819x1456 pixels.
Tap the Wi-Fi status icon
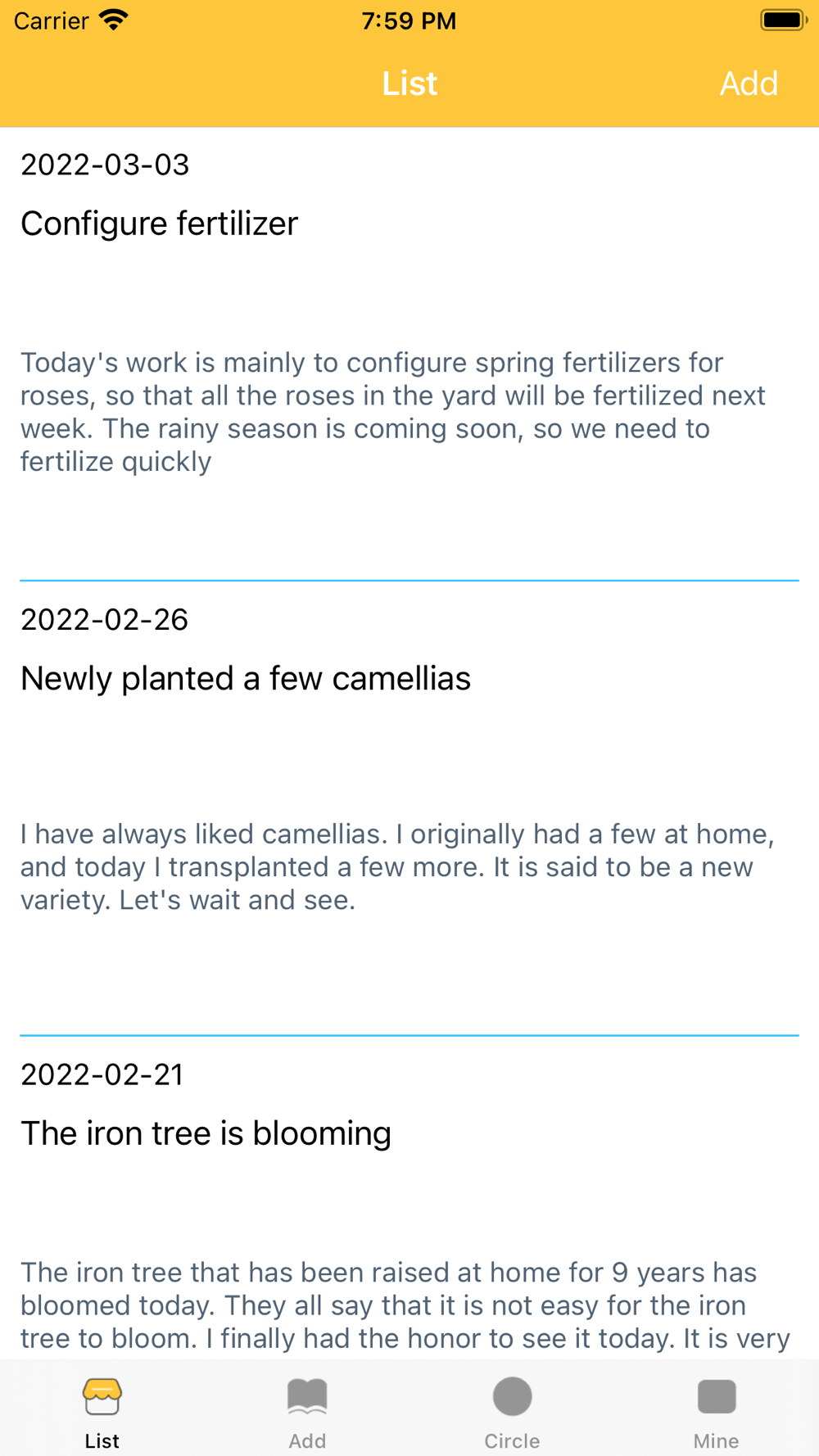pos(114,20)
